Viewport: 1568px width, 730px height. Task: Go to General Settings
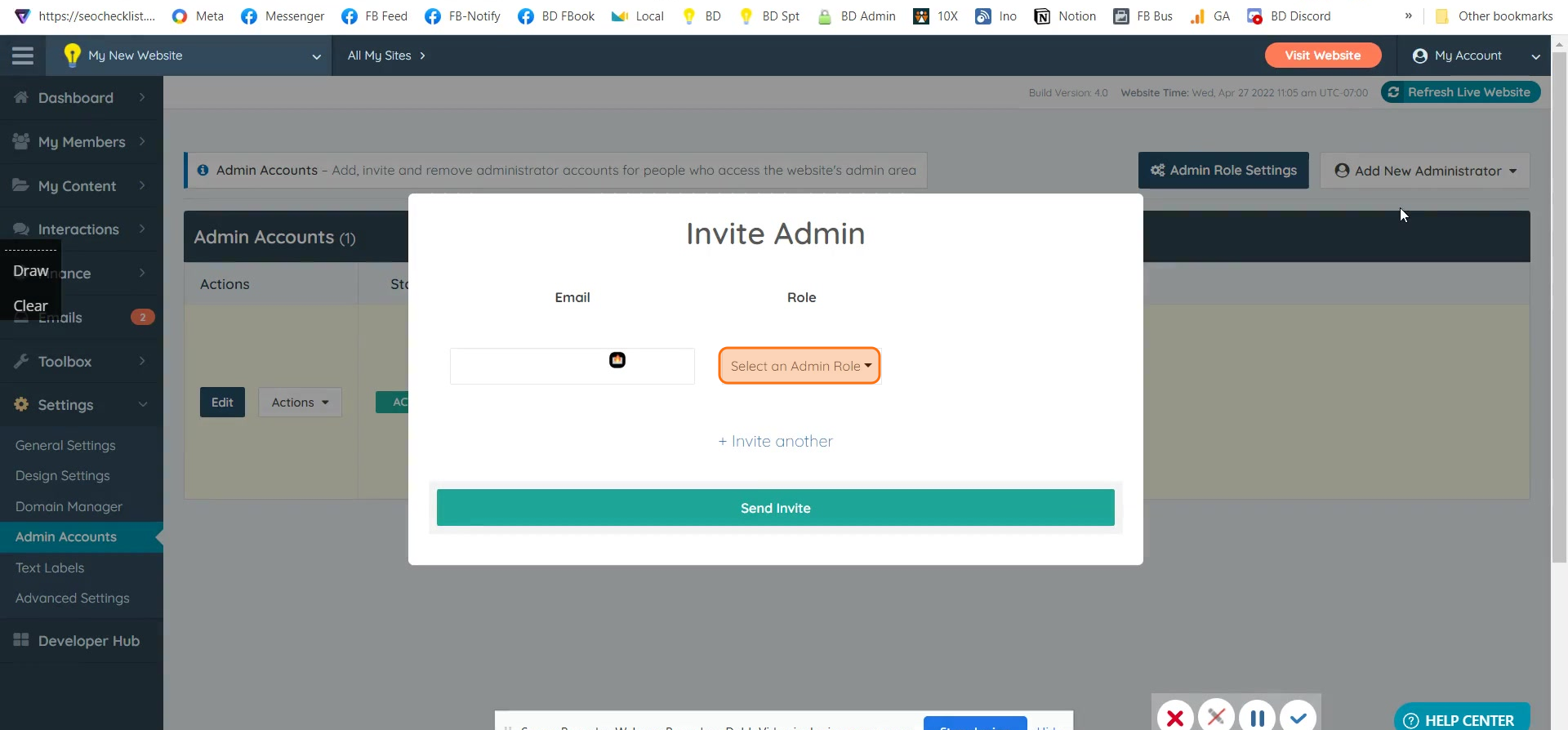65,446
